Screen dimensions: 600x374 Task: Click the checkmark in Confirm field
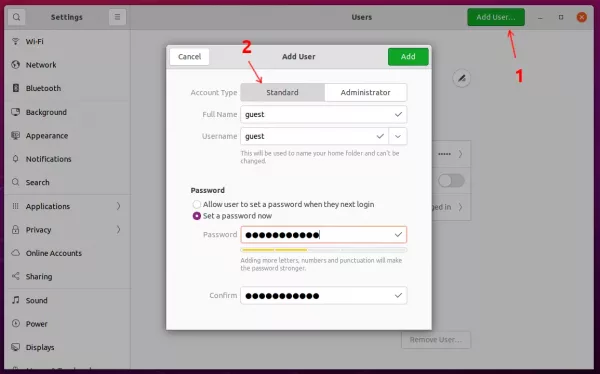[398, 295]
